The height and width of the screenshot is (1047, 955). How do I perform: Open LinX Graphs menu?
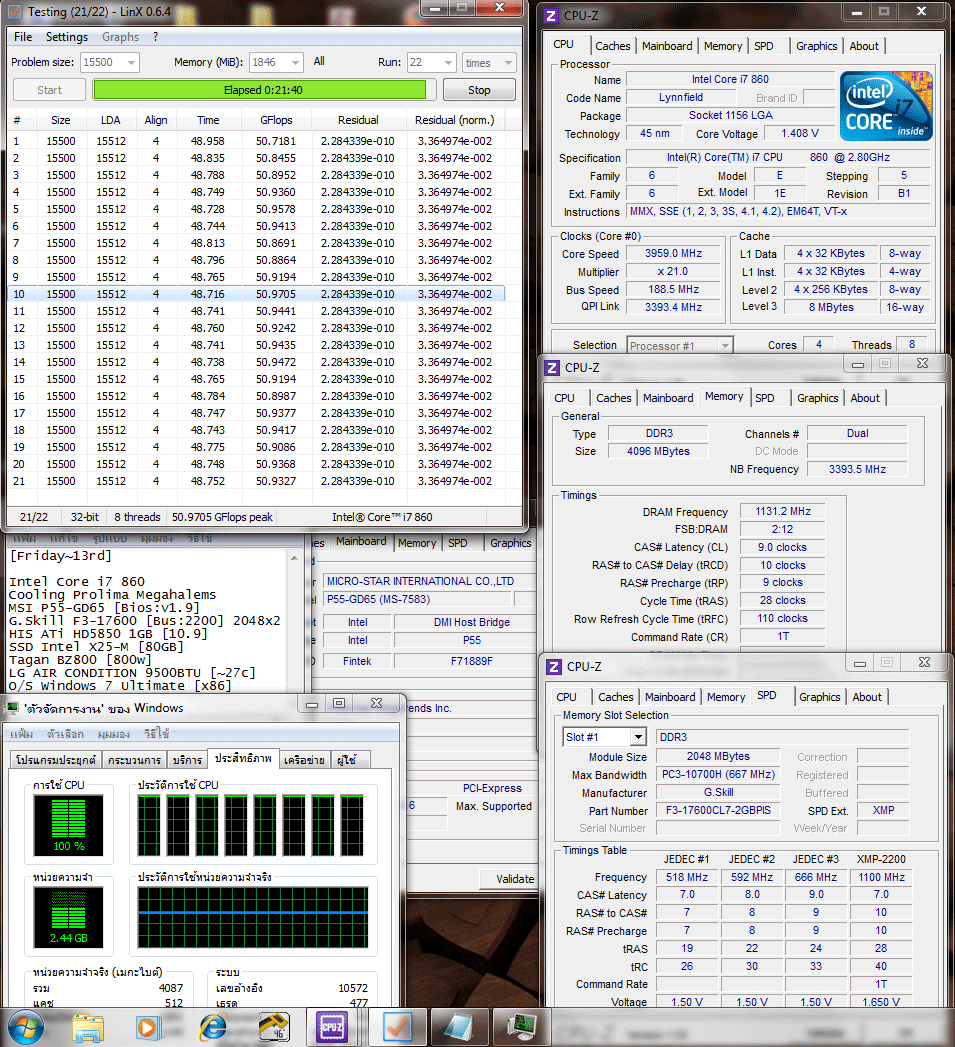coord(120,37)
